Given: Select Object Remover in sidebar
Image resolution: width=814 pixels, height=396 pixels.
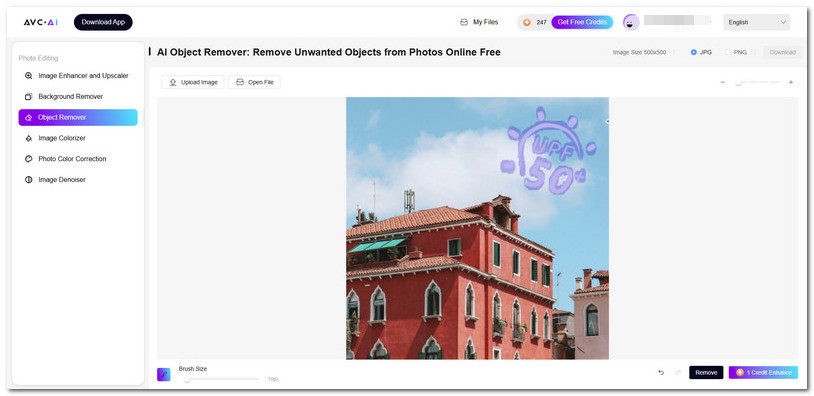Looking at the screenshot, I should click(x=78, y=117).
